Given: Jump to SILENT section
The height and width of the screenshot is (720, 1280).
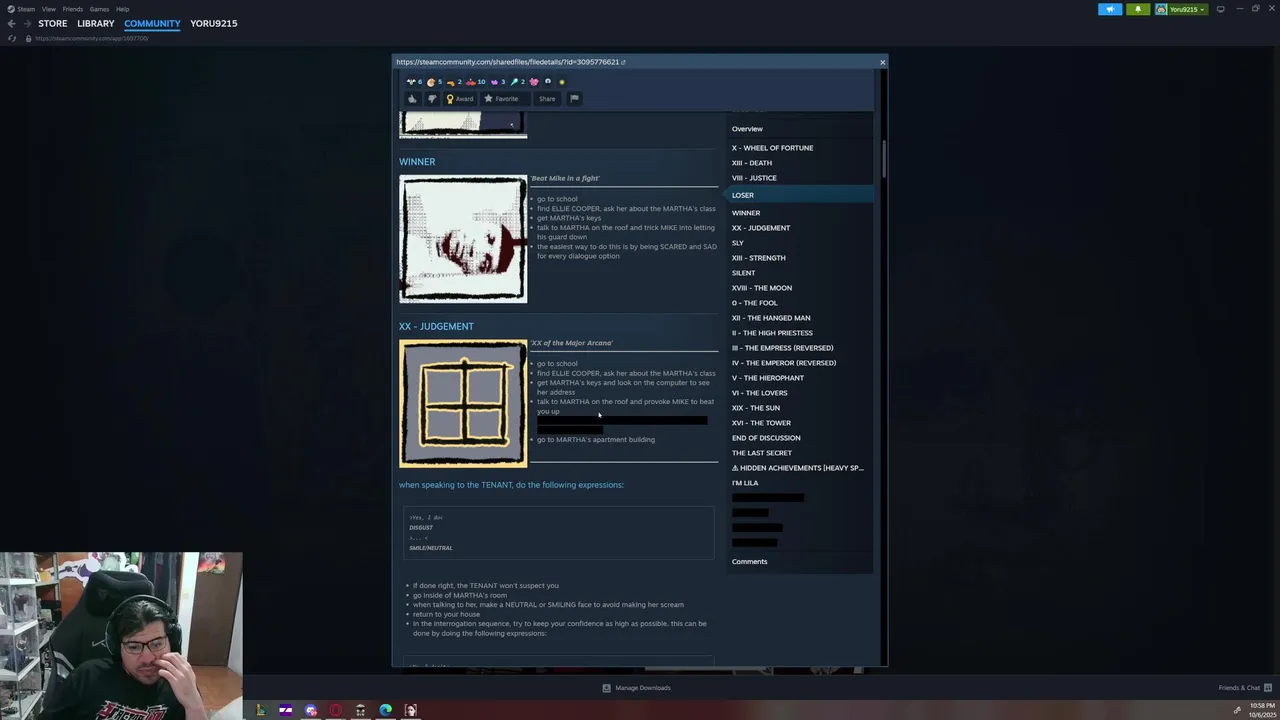Looking at the screenshot, I should (x=743, y=273).
